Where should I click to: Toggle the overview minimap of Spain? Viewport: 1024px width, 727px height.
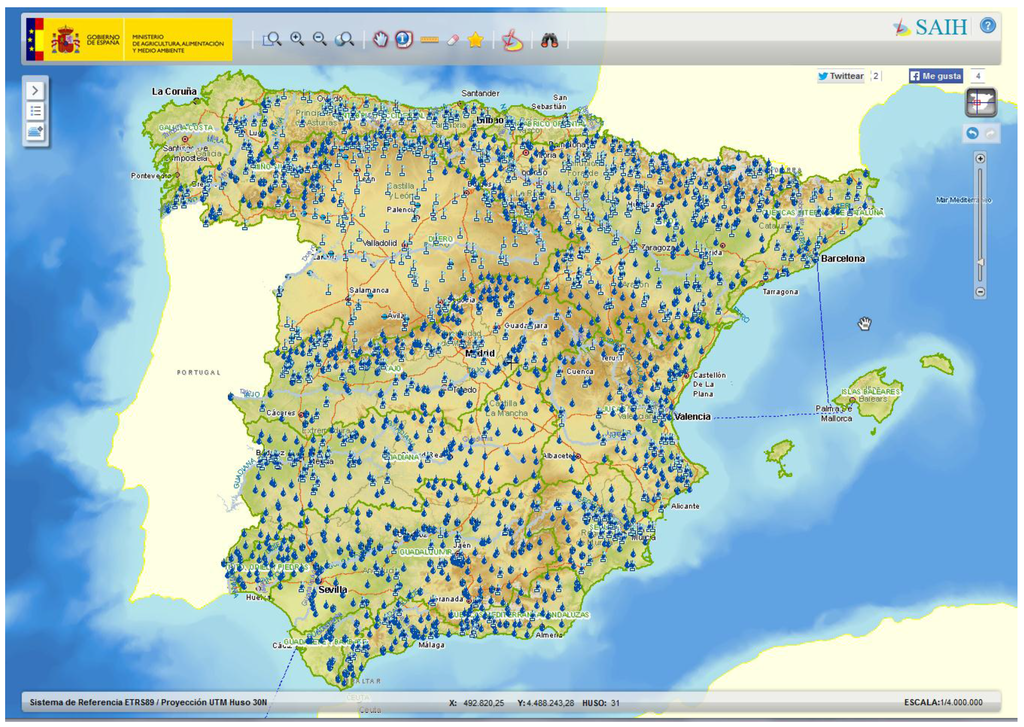tap(980, 102)
